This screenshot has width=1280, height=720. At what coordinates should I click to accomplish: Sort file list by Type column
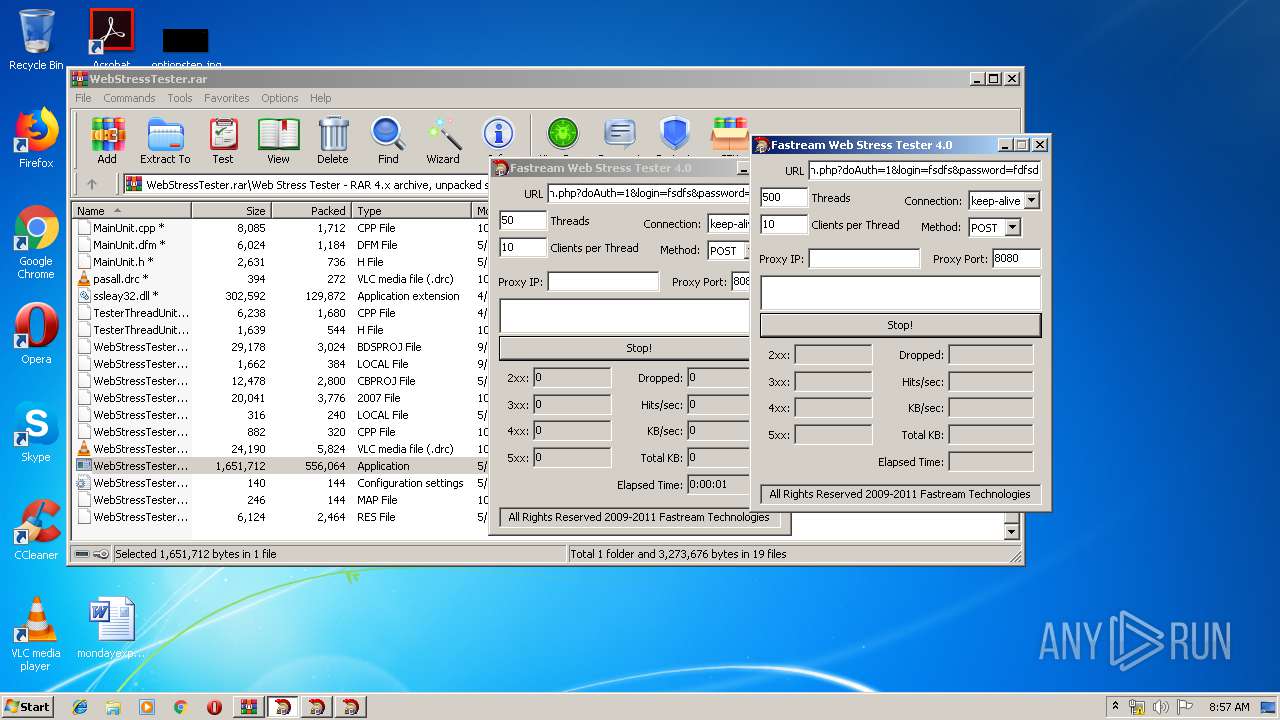[x=412, y=211]
